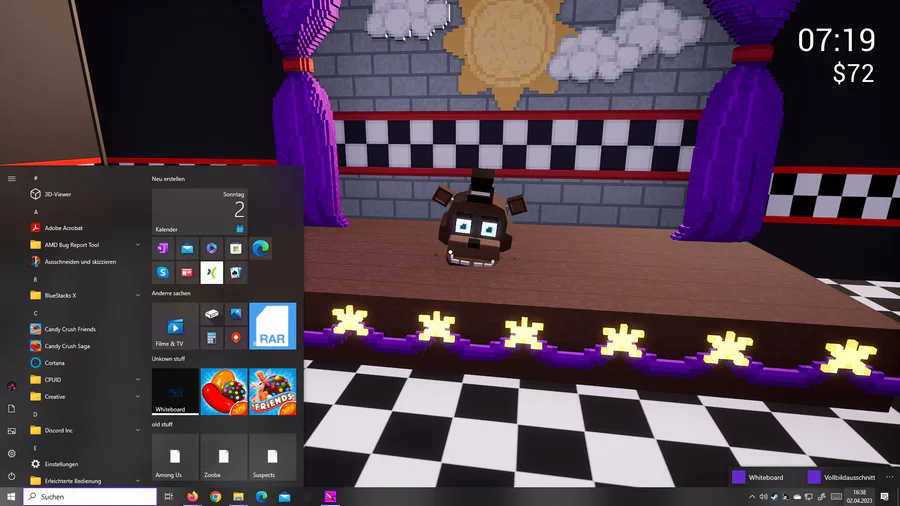Launch Cortana from app list
Viewport: 900px width, 506px height.
(85, 363)
